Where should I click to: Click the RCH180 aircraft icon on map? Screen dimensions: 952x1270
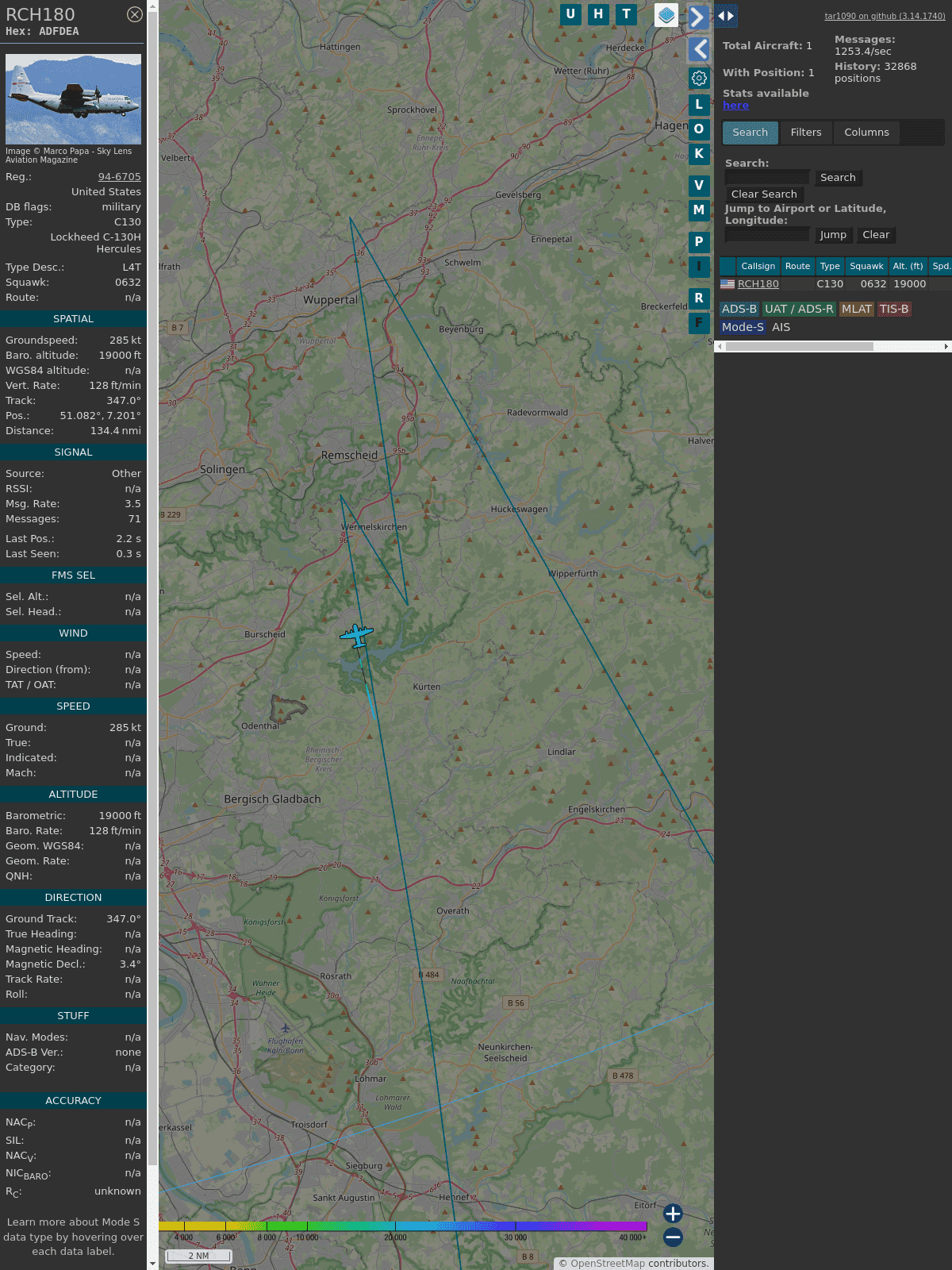(x=357, y=635)
